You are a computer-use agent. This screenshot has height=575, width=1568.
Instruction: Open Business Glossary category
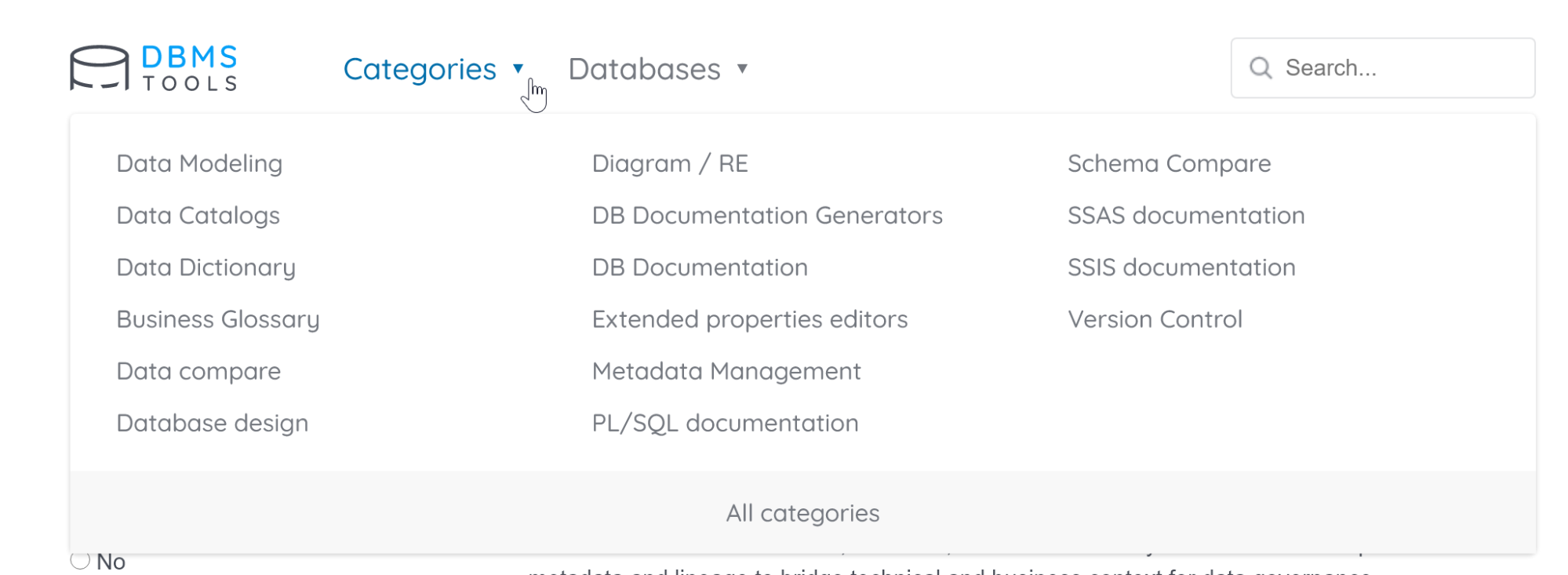click(218, 319)
